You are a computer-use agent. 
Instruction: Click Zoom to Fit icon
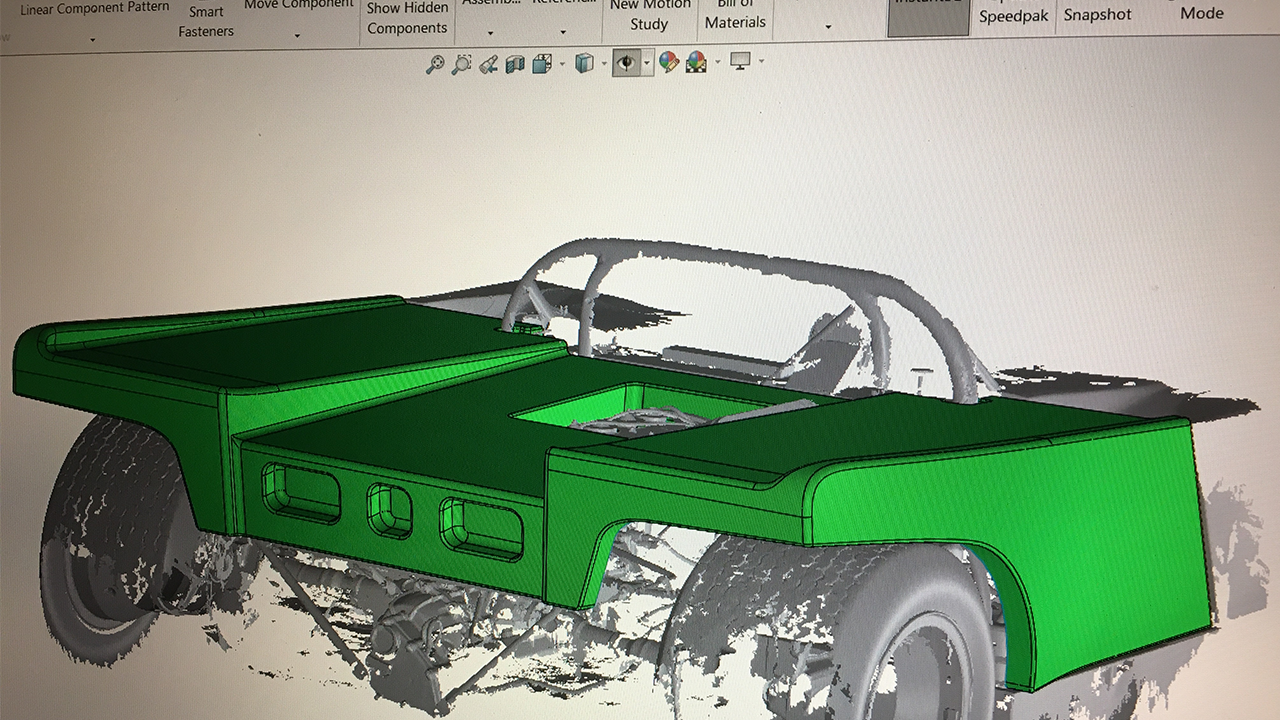435,64
